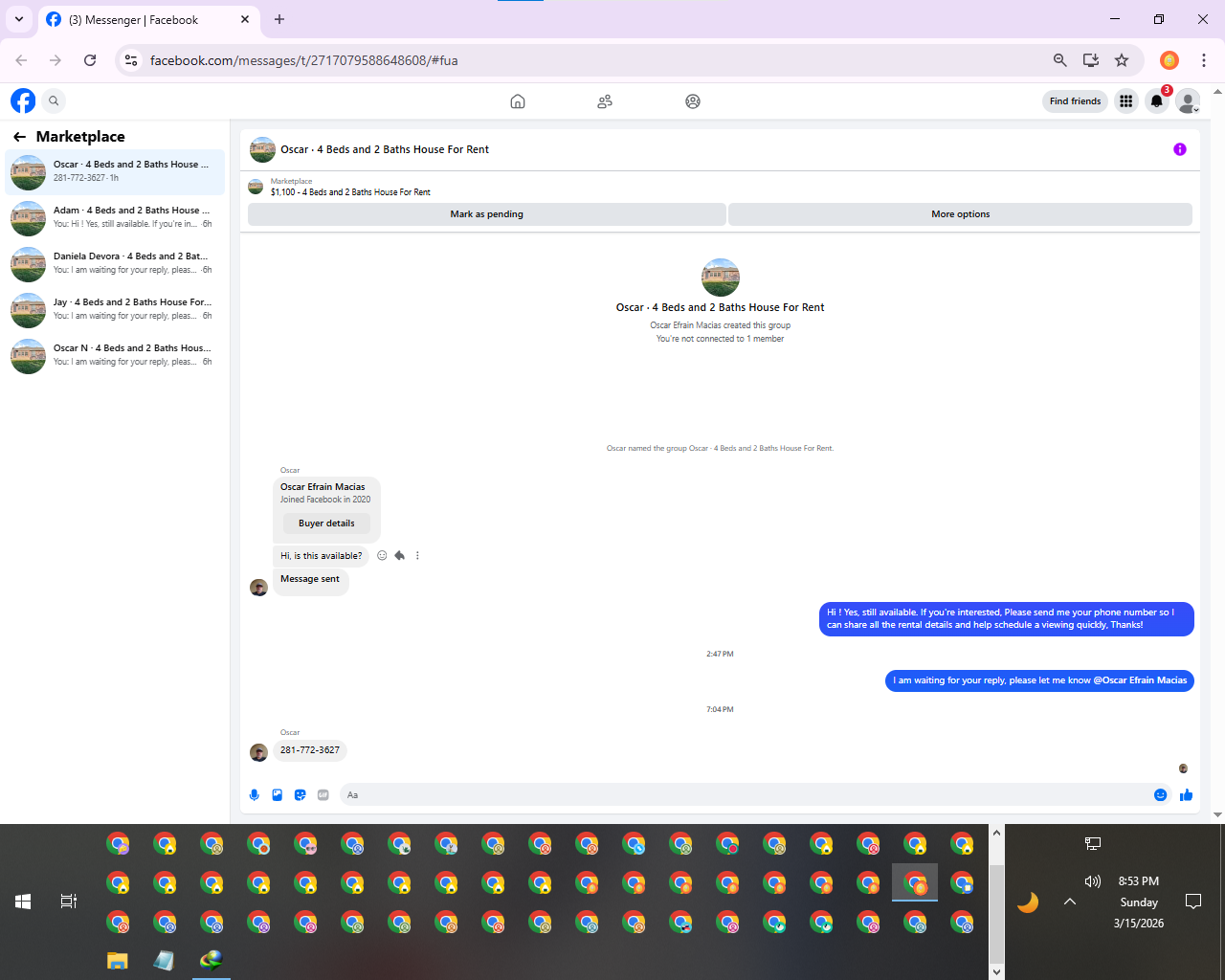Open File Explorer from taskbar
This screenshot has height=980, width=1225.
118,960
